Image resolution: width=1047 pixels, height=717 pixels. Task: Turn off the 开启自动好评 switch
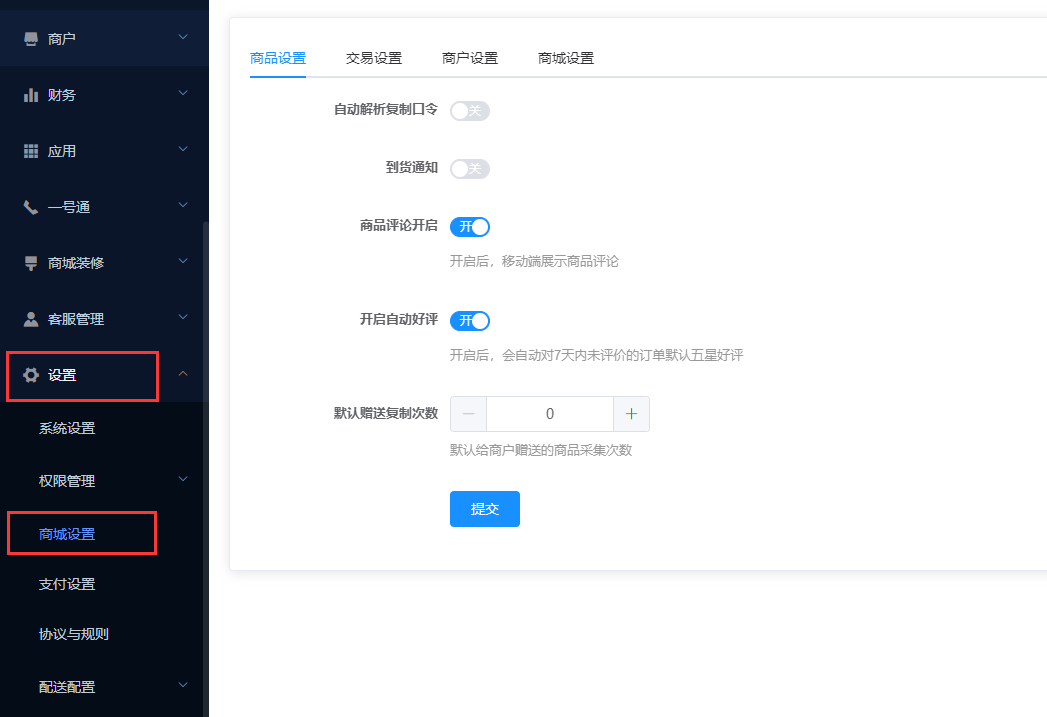pyautogui.click(x=469, y=320)
